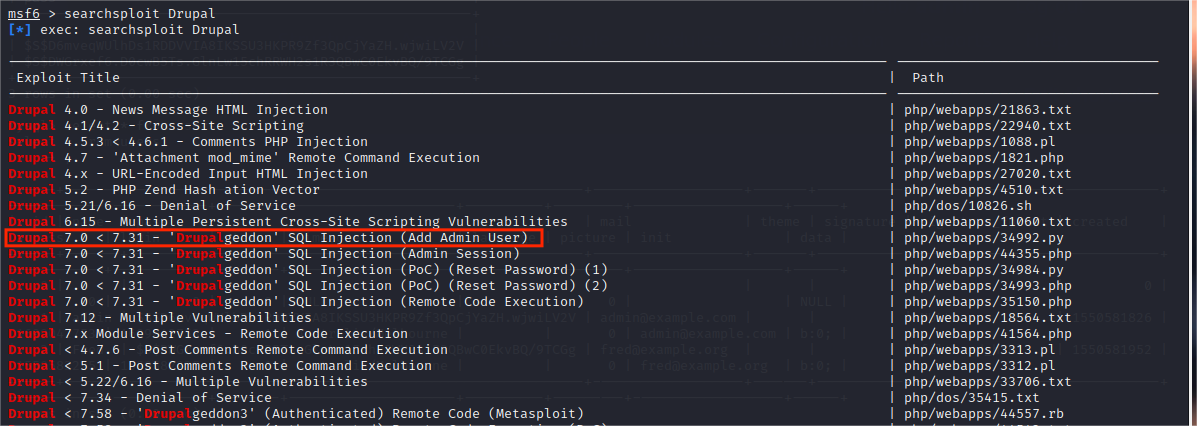Click the Drupalgeddon Remote Code Execution entry
This screenshot has height=426, width=1197.
[296, 302]
